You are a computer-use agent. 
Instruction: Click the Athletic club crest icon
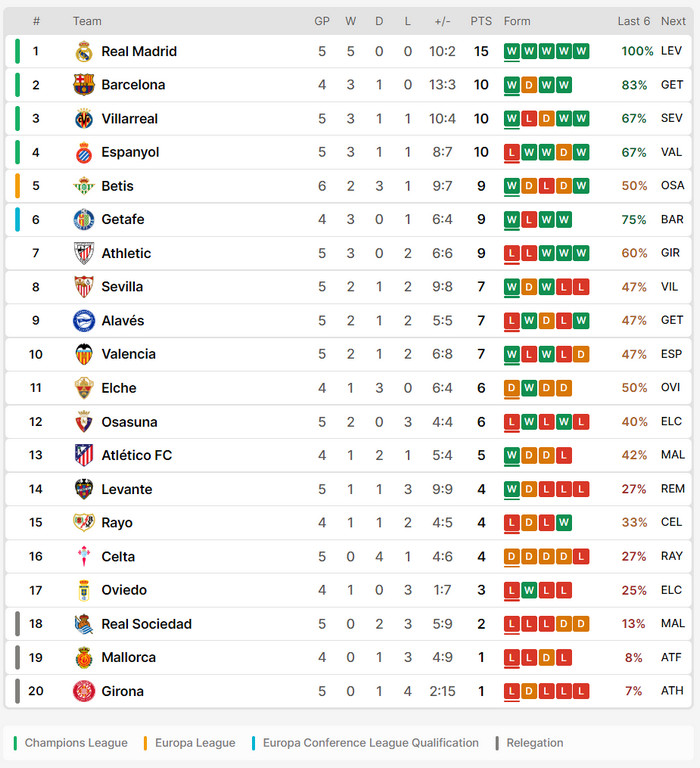pos(84,253)
